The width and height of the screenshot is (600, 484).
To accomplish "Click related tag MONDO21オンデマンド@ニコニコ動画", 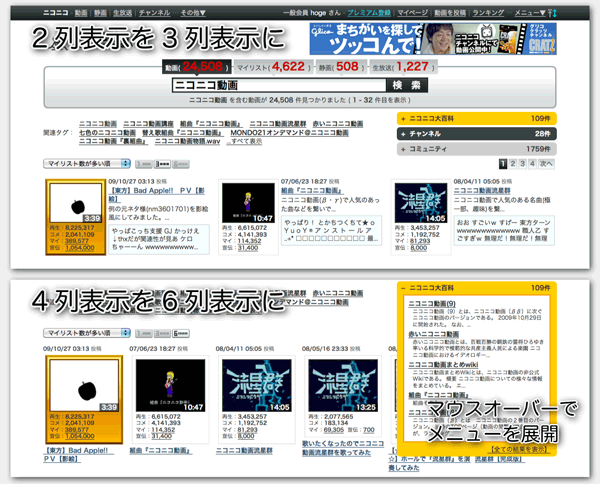I will click(x=289, y=133).
